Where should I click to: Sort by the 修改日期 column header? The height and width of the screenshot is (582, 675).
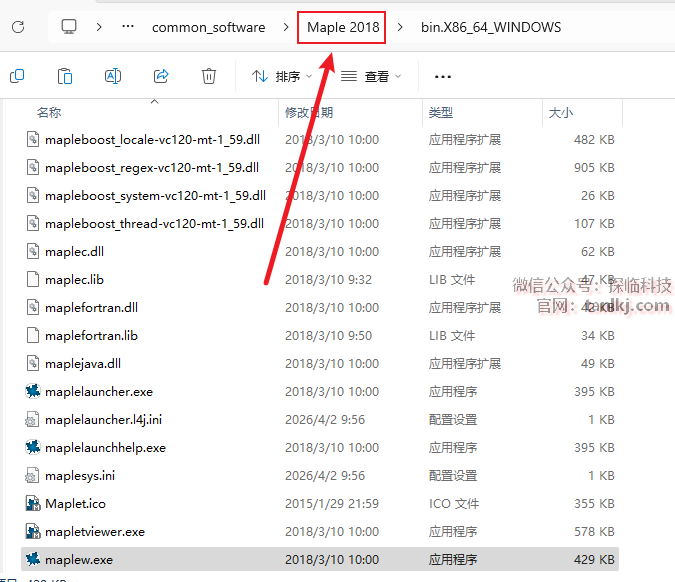pyautogui.click(x=309, y=113)
